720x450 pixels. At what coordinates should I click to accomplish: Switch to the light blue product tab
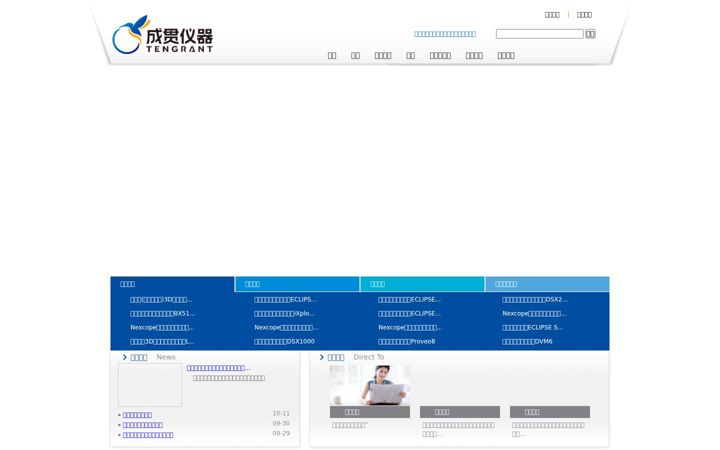coord(547,284)
